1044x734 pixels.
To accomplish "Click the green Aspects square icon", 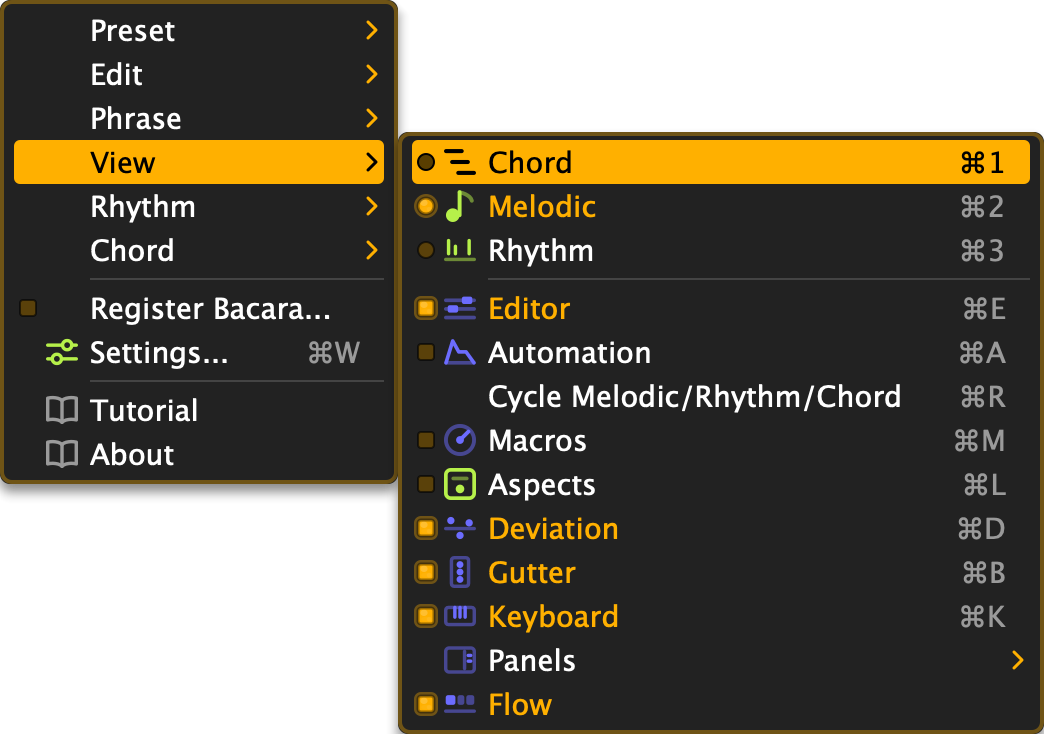I will point(459,484).
